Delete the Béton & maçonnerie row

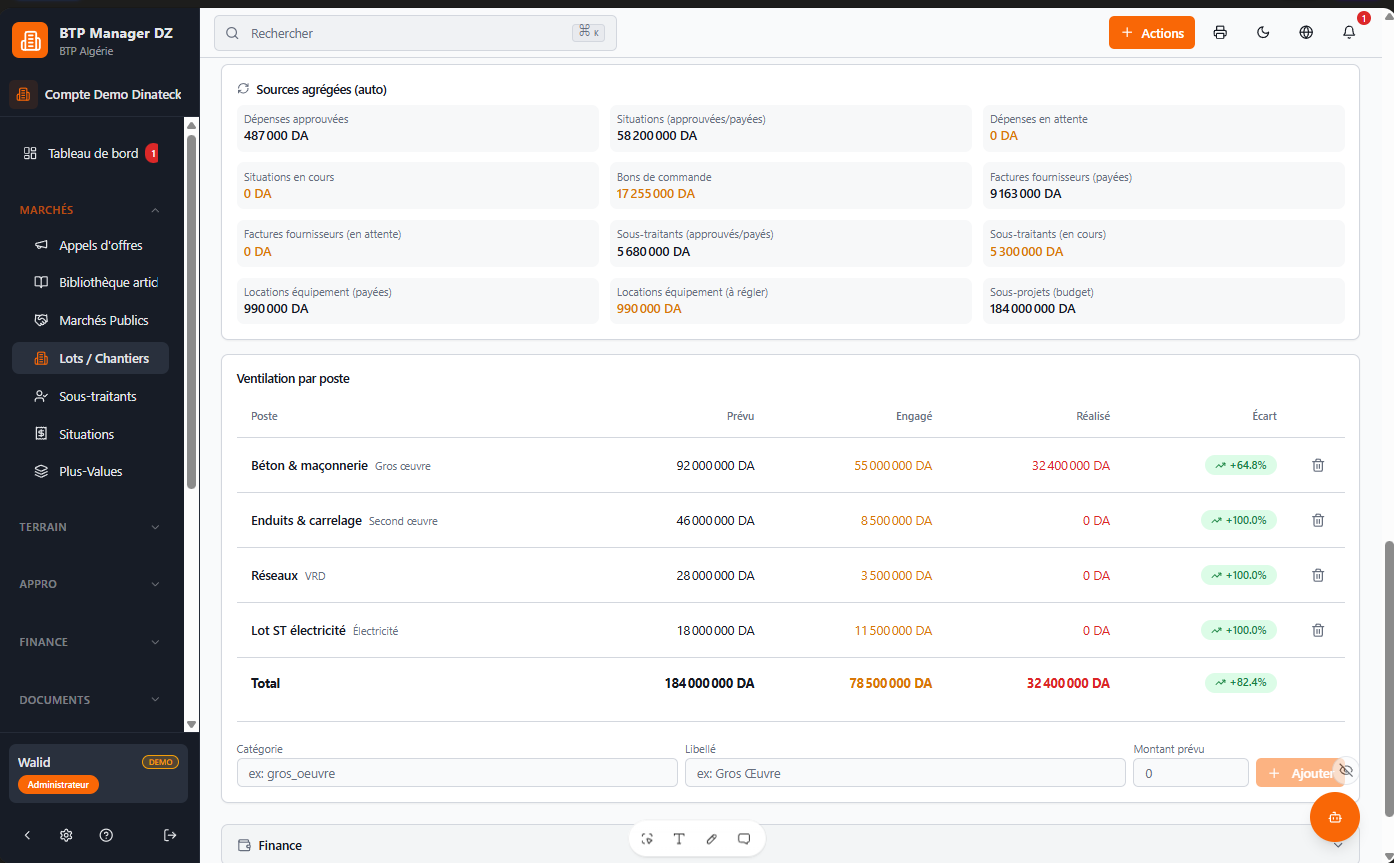click(x=1318, y=465)
